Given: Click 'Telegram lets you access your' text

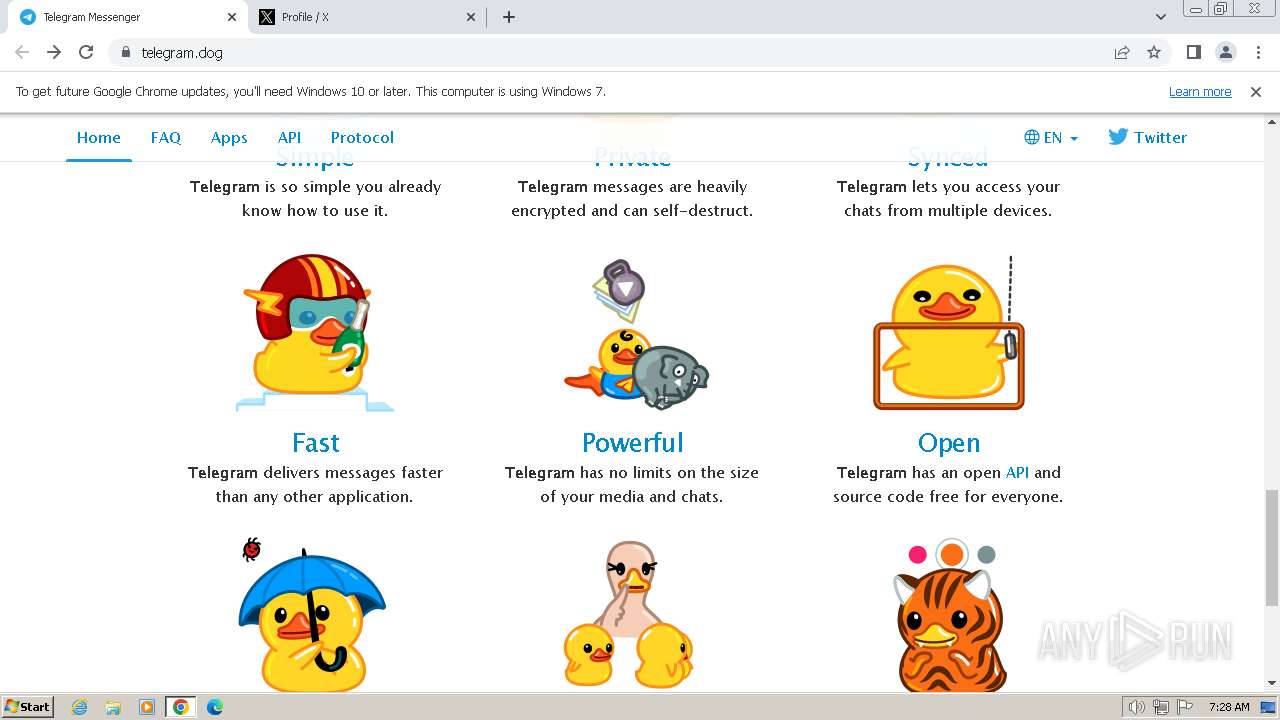Looking at the screenshot, I should 948,186.
